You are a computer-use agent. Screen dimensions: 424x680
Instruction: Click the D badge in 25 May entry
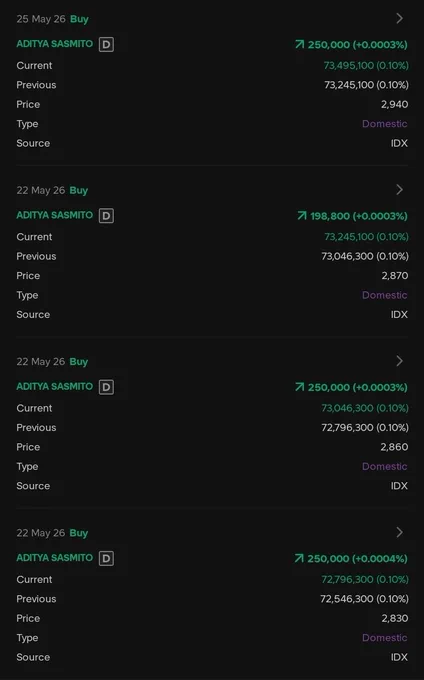click(x=106, y=44)
